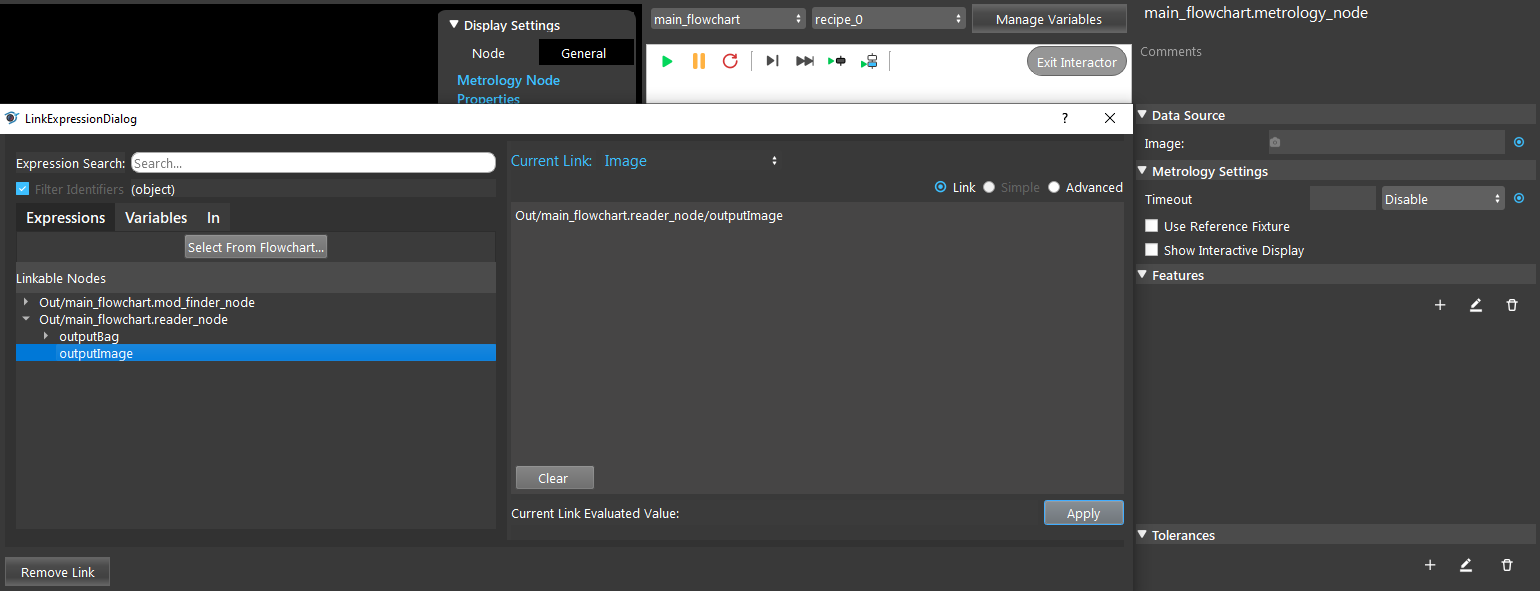Collapse the Data Source section

pos(1142,115)
